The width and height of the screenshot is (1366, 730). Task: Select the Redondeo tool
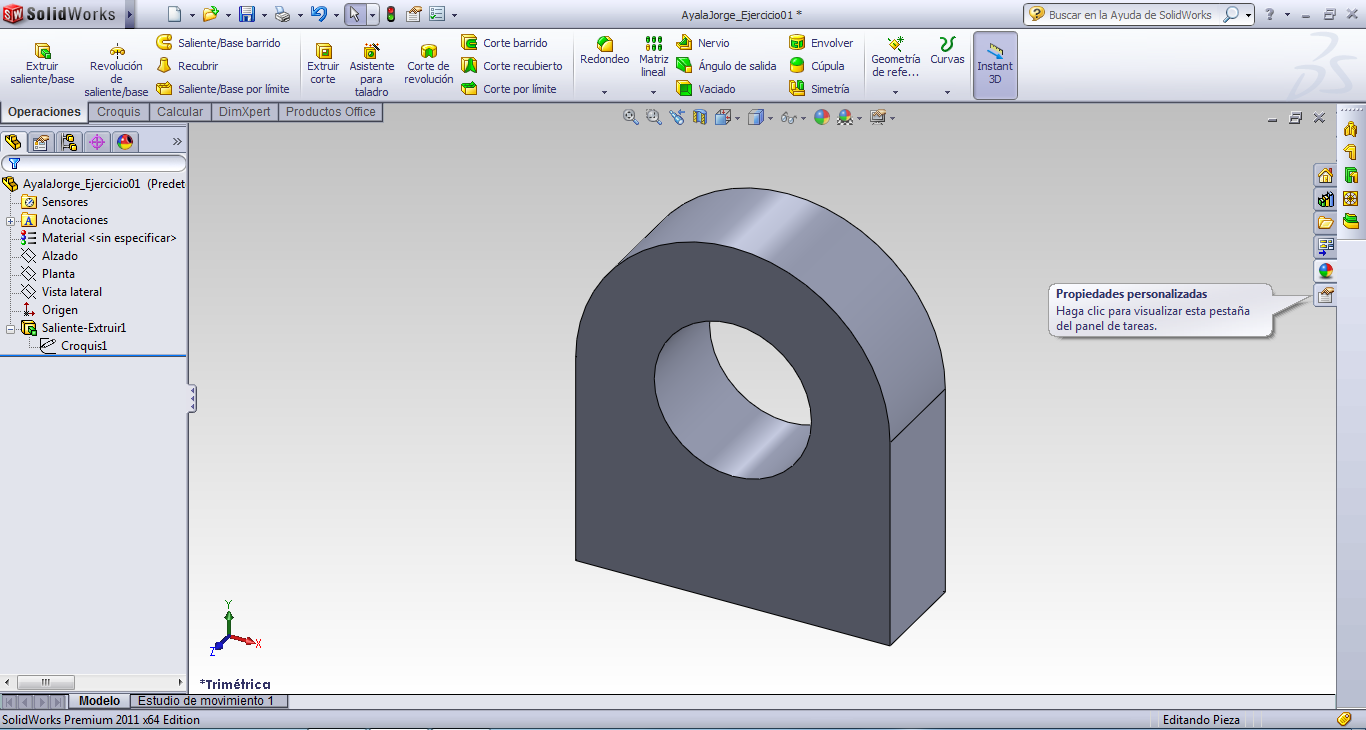click(604, 52)
